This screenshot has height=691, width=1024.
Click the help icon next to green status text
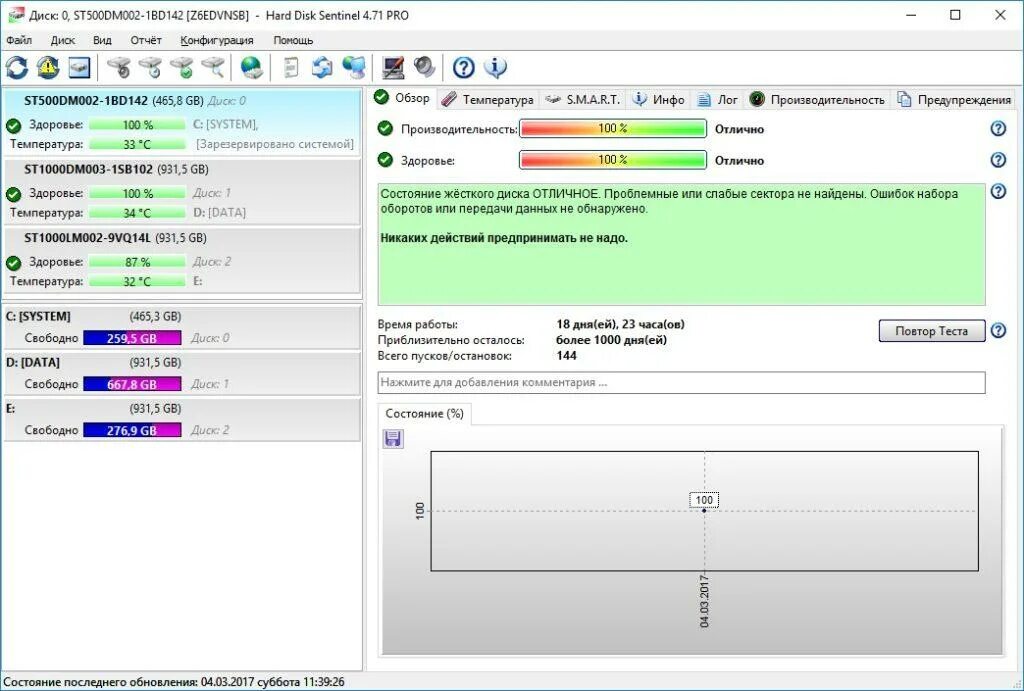[998, 191]
